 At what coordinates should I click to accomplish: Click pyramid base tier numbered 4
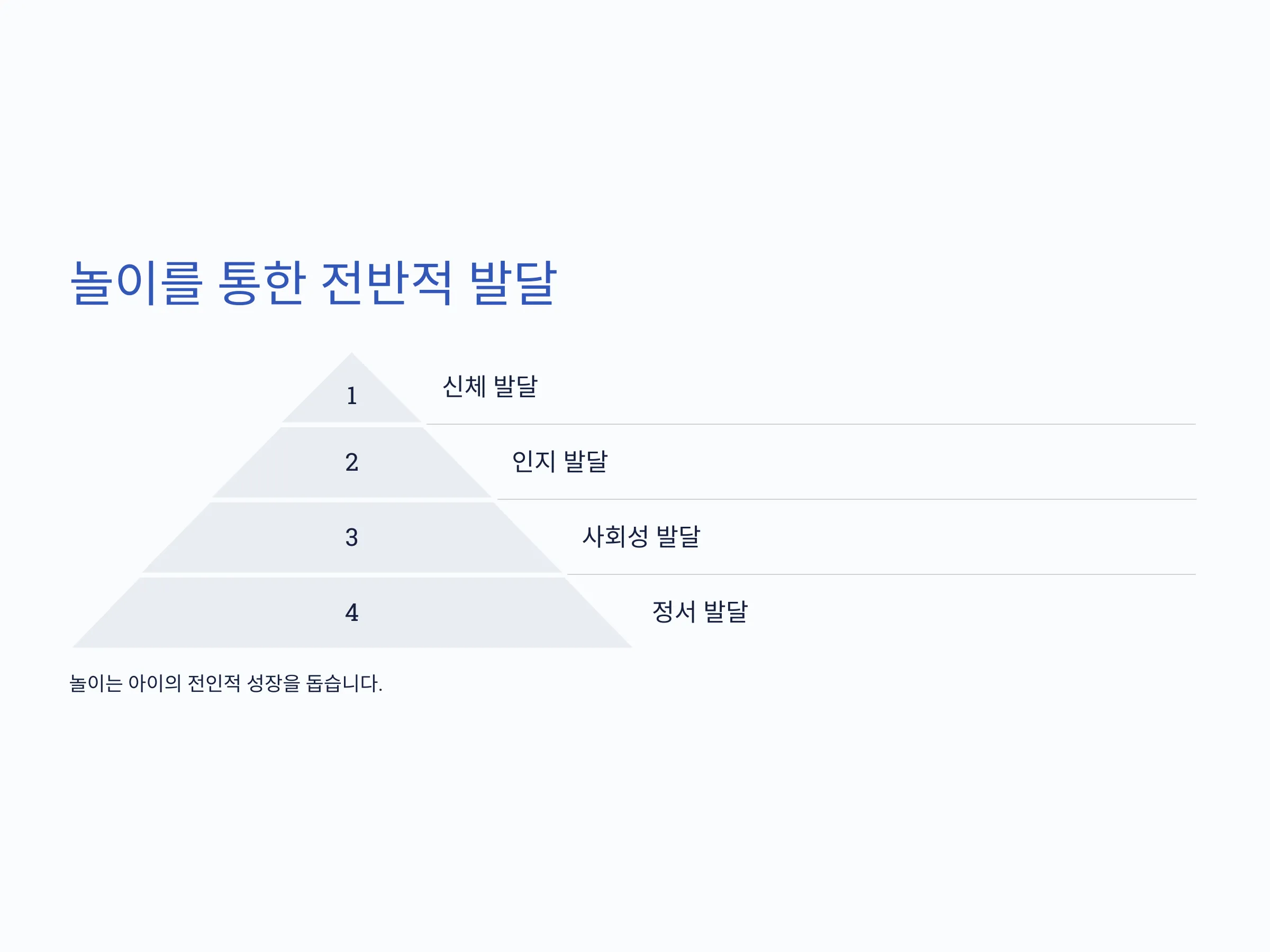[351, 613]
